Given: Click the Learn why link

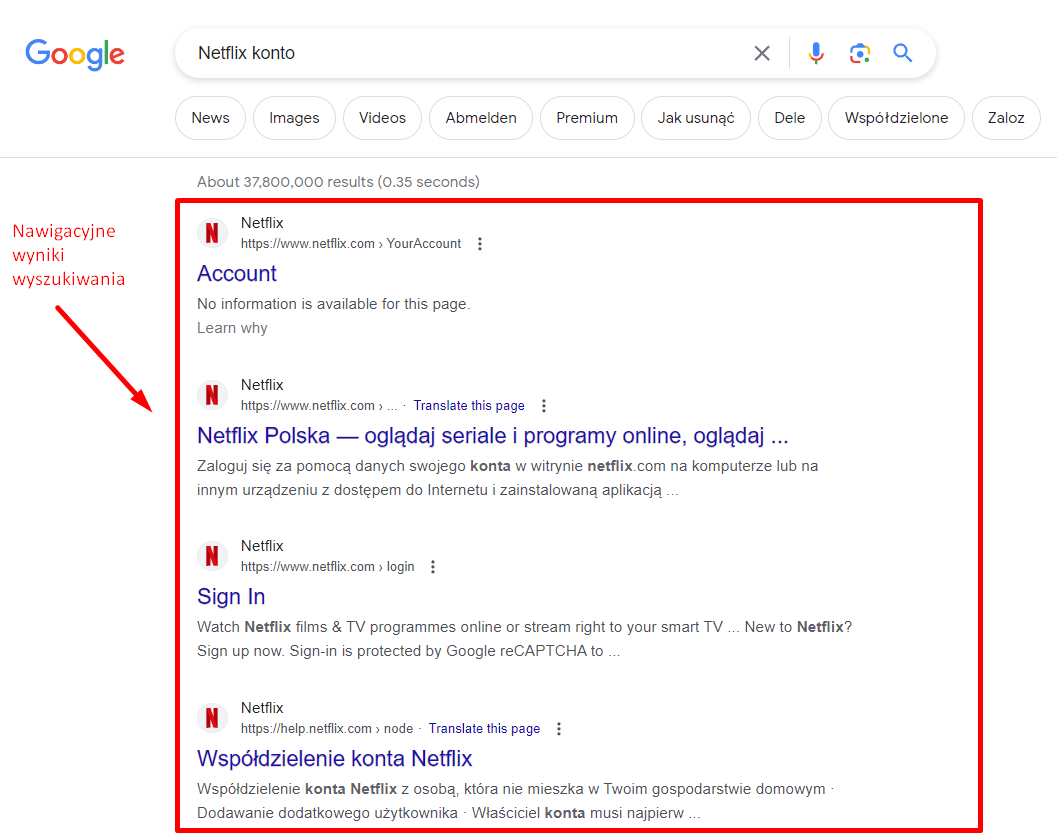Looking at the screenshot, I should coord(232,328).
